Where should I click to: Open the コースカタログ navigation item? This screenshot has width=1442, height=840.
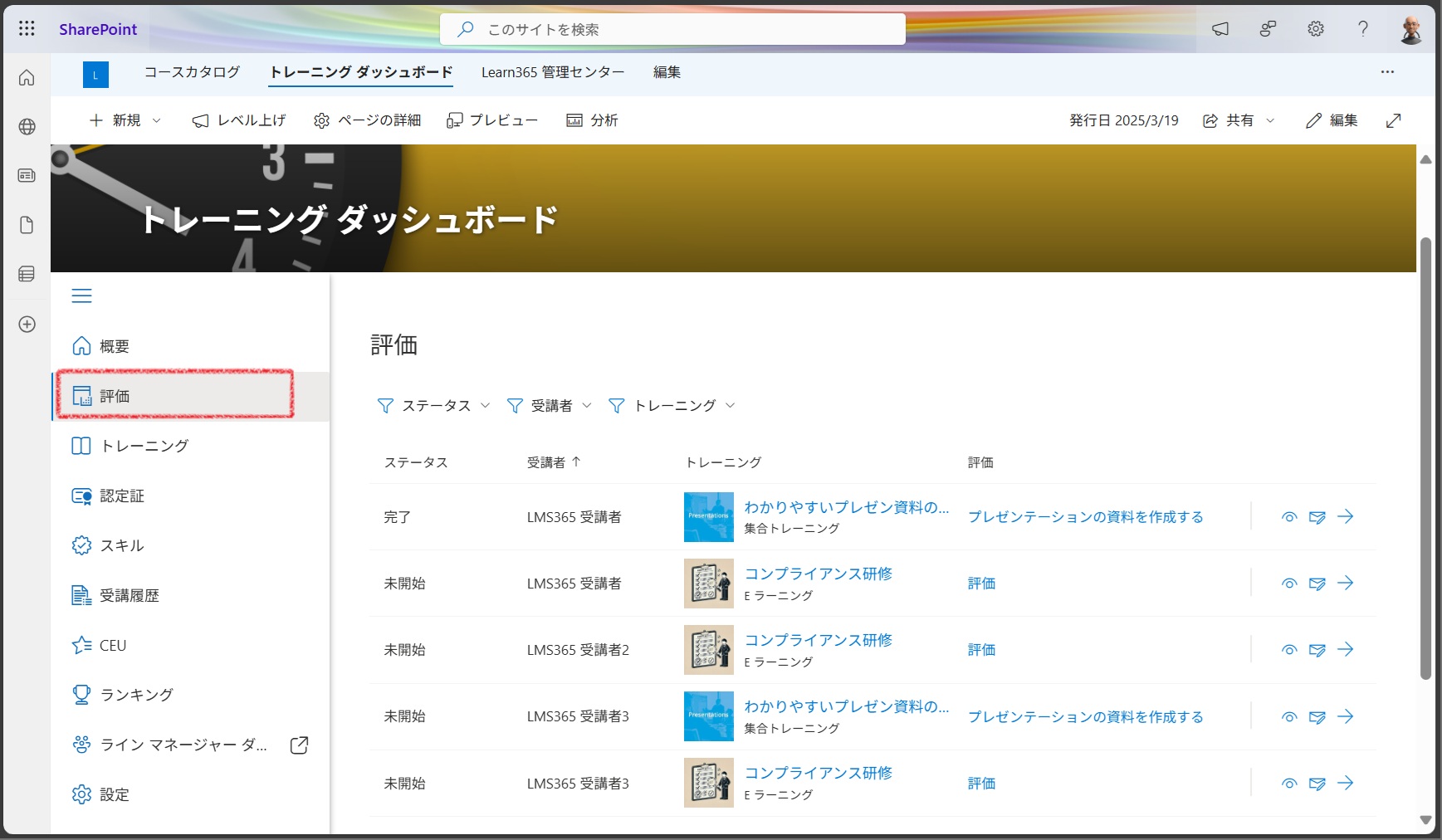click(x=192, y=72)
